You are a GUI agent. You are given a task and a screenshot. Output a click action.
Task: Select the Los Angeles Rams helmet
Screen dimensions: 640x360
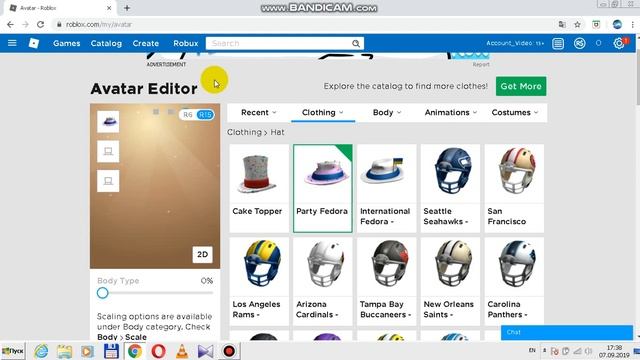(x=259, y=281)
